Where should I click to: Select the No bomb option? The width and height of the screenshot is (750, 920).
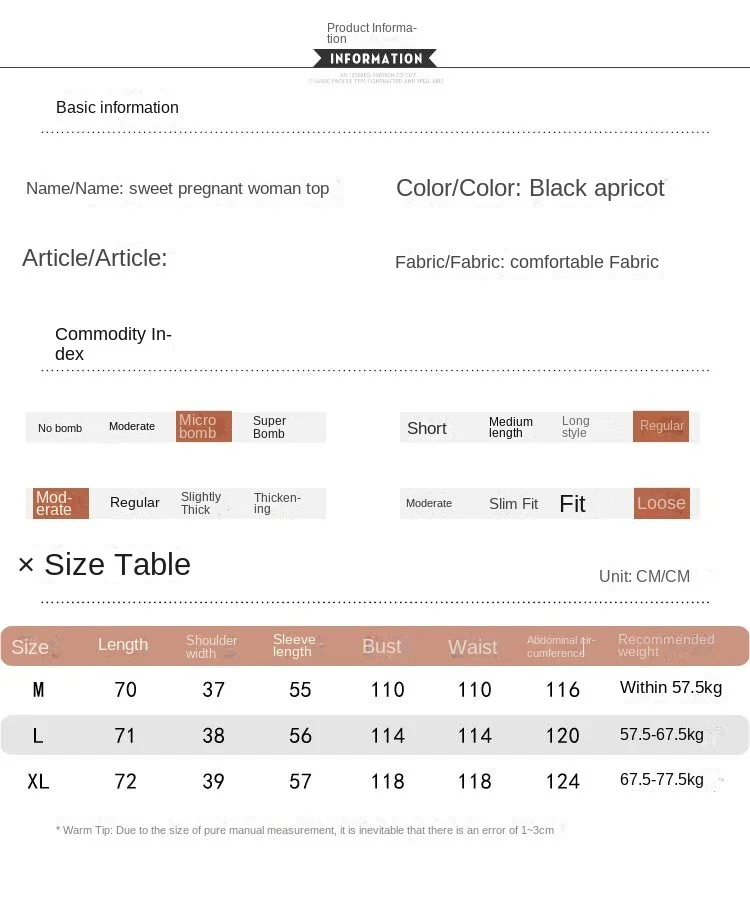(x=60, y=428)
